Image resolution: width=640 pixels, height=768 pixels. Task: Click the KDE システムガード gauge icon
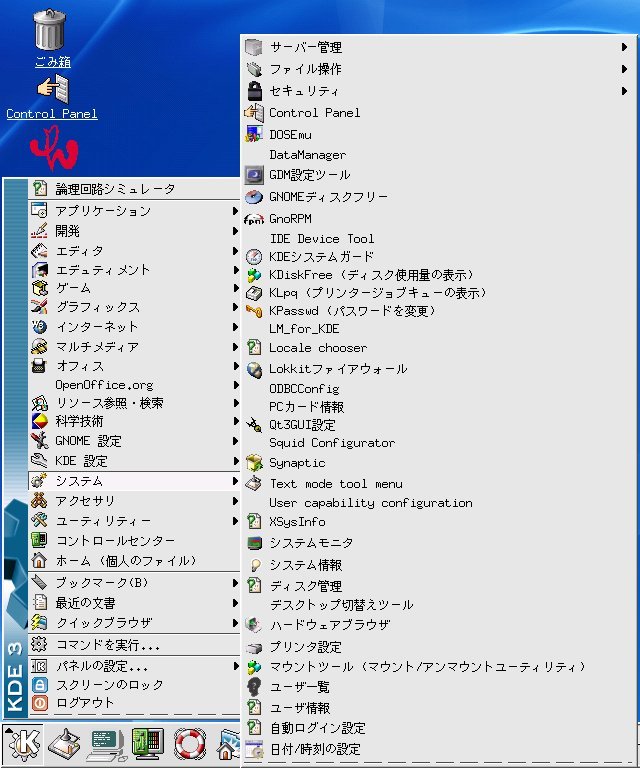coord(254,257)
